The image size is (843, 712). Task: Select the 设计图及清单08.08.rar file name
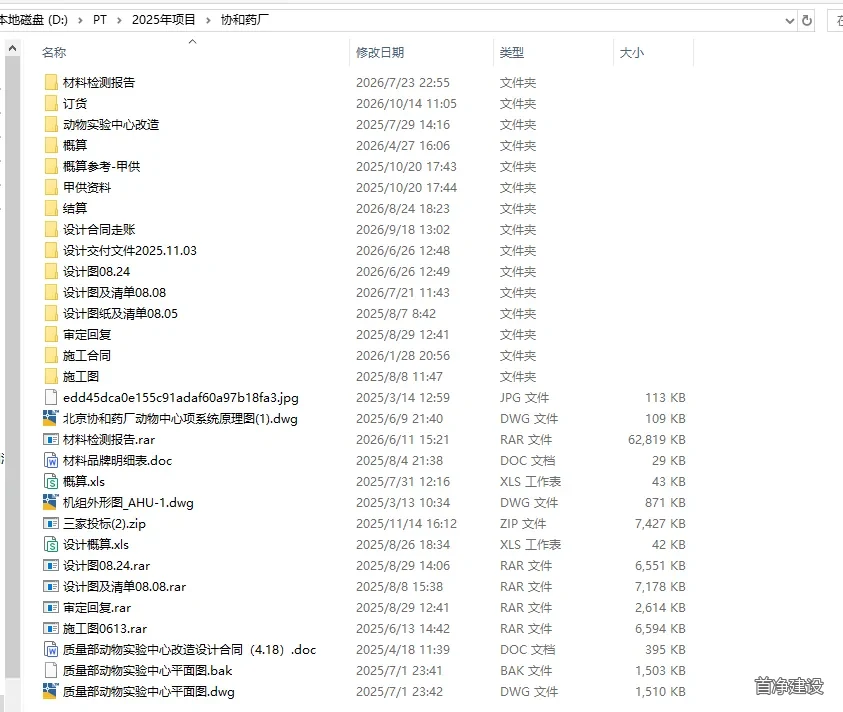(125, 586)
